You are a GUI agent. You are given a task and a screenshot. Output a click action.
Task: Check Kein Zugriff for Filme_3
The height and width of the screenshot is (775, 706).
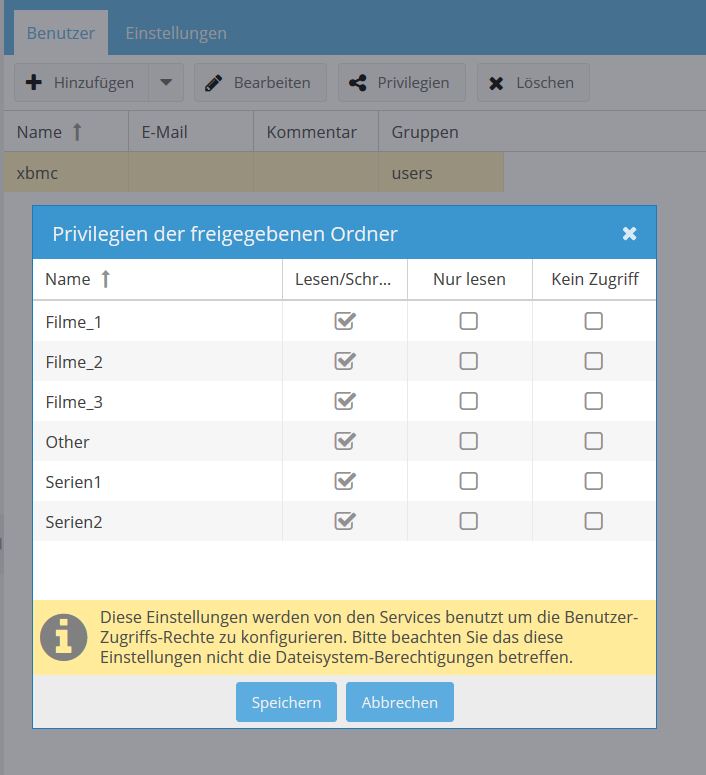pyautogui.click(x=593, y=401)
